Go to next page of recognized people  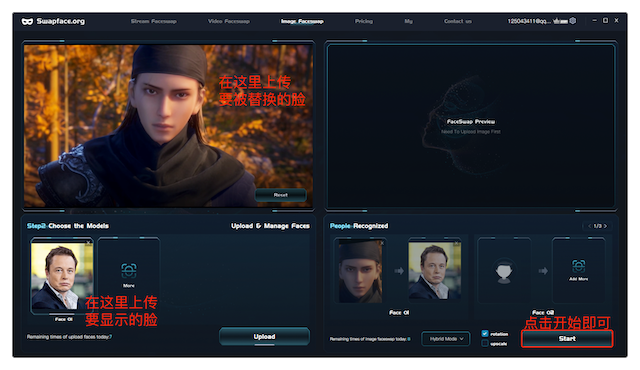(605, 226)
